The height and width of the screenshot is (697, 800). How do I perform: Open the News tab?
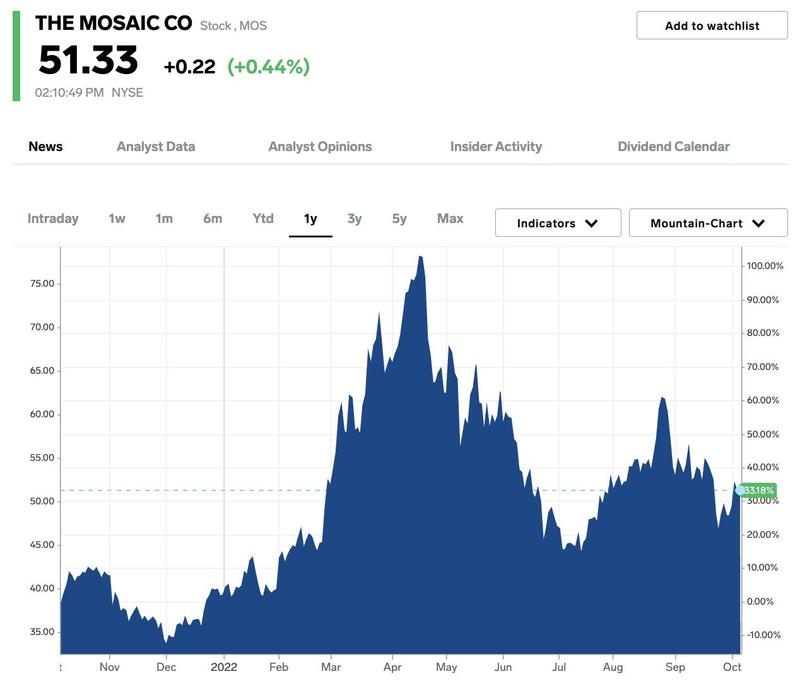(x=45, y=146)
